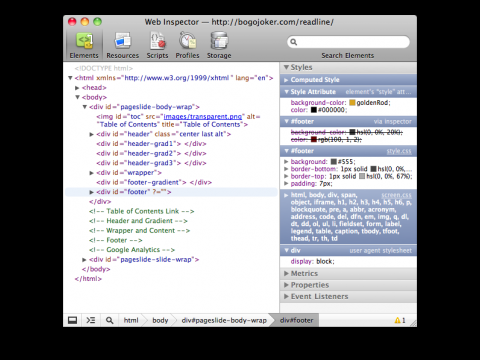The image size is (480, 360).
Task: Open the images/transparent.png link
Action: (203, 117)
